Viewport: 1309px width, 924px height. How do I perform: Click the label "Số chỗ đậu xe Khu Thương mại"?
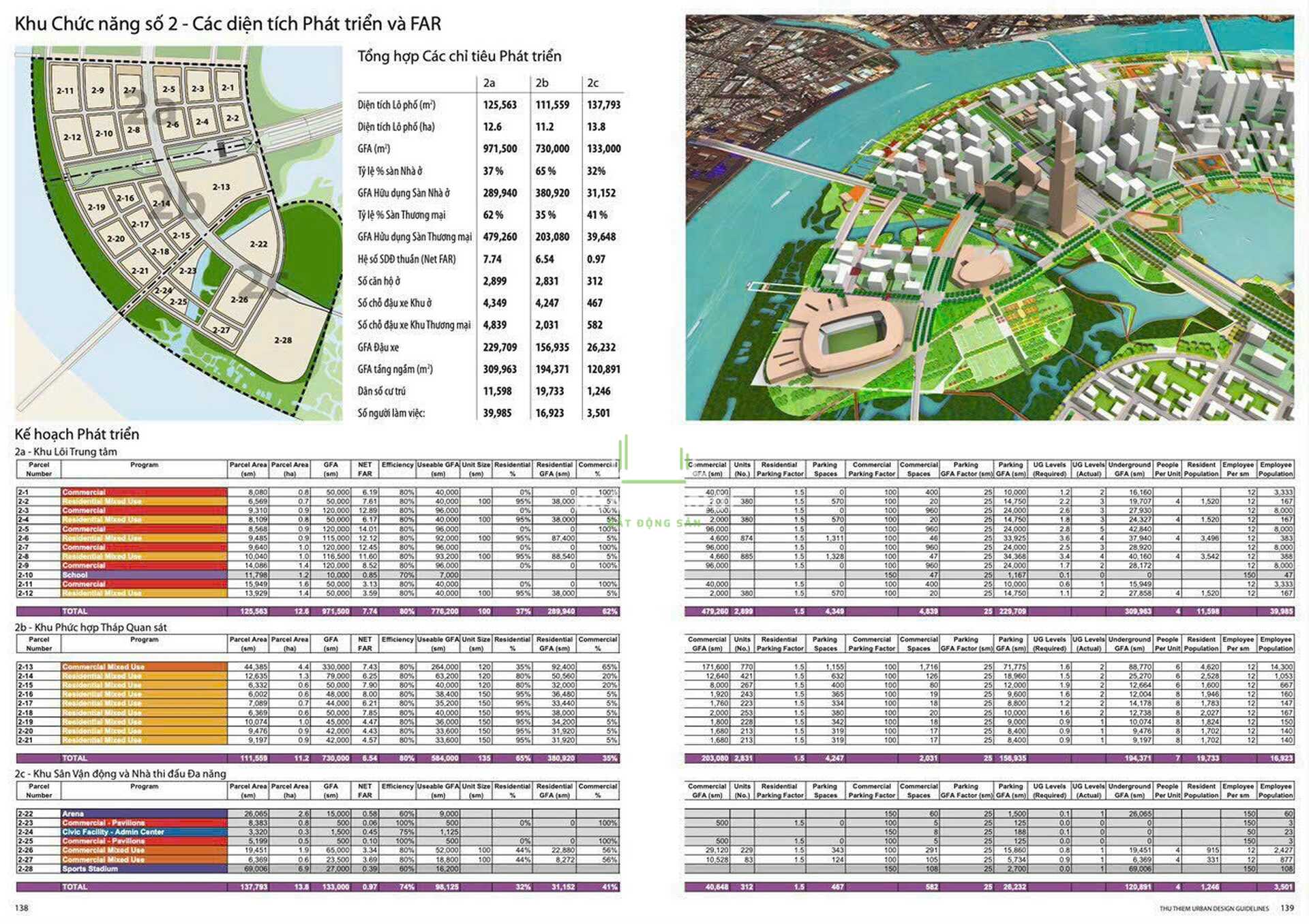pos(414,325)
